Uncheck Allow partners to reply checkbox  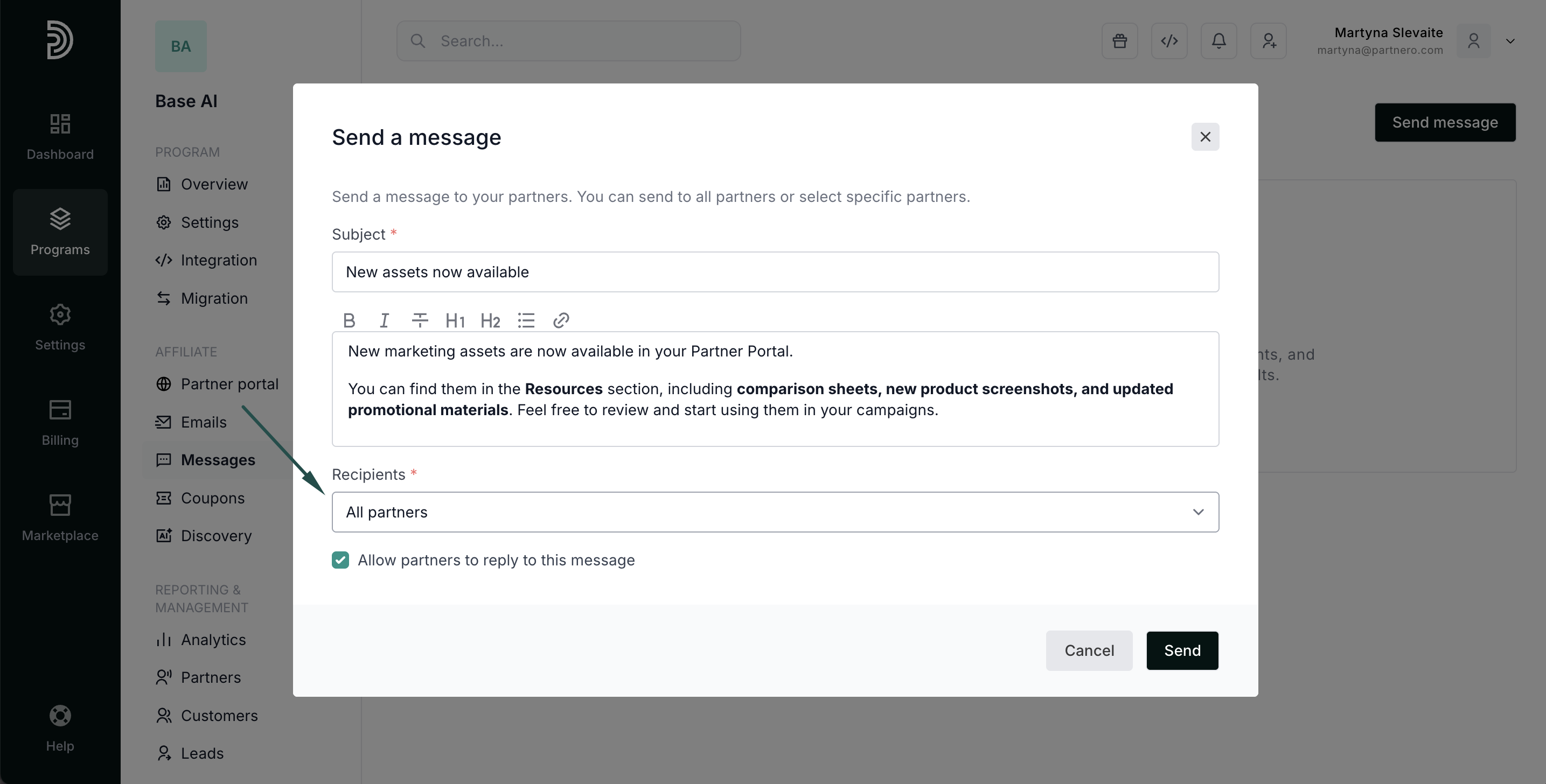(340, 559)
